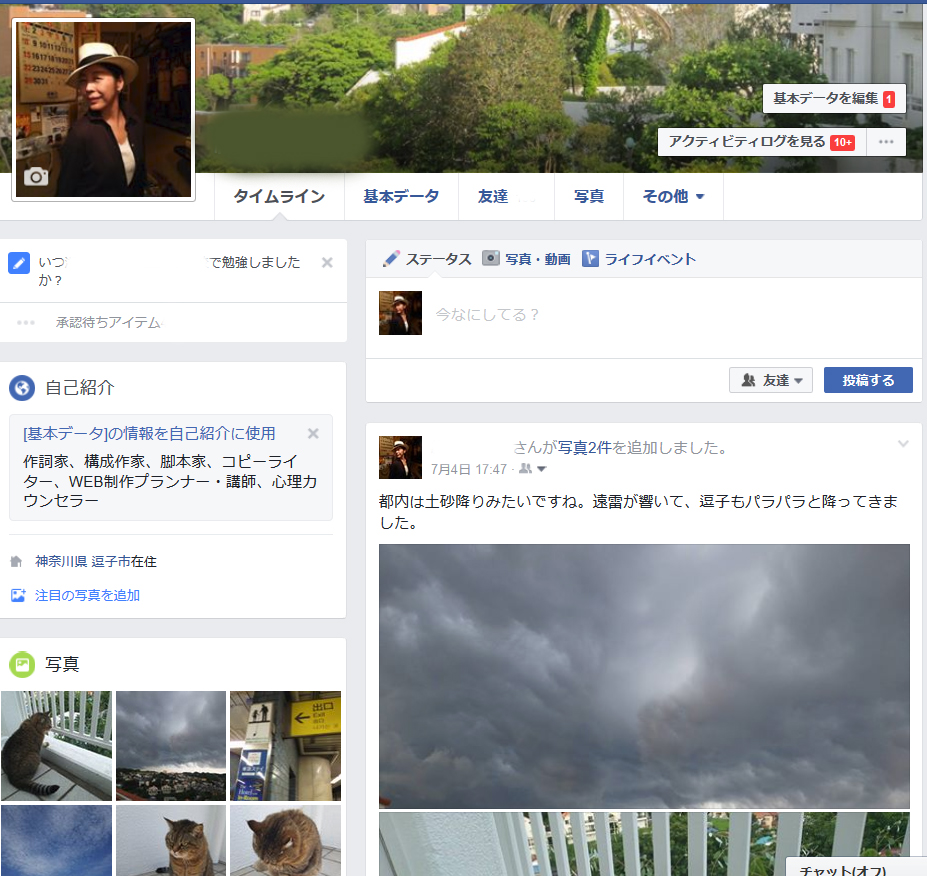Viewport: 927px width, 876px height.
Task: Select the ライフイベント composer tab
Action: (639, 259)
